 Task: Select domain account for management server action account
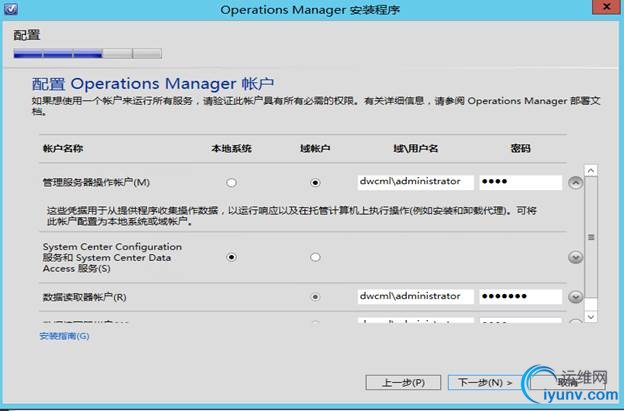[315, 183]
